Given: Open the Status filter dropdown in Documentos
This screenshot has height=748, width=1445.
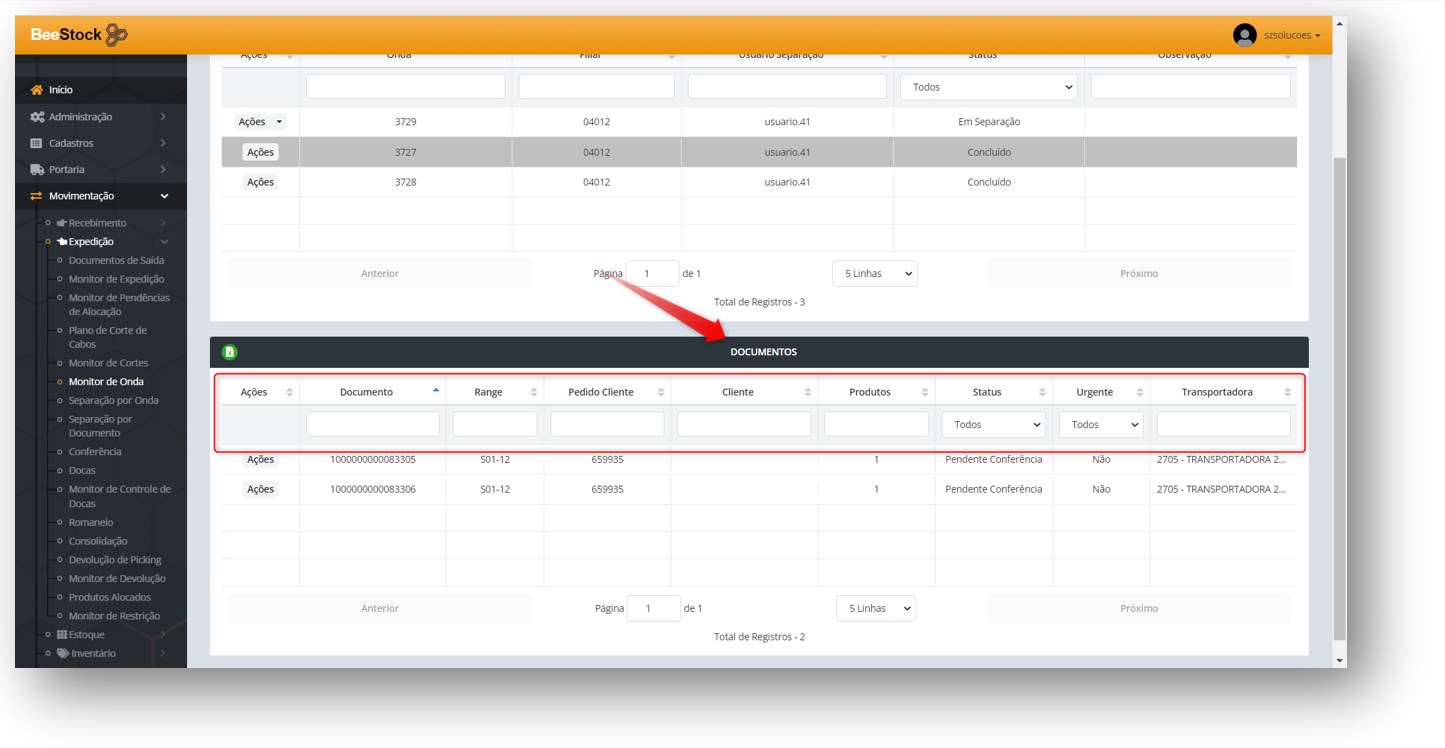Looking at the screenshot, I should (993, 425).
